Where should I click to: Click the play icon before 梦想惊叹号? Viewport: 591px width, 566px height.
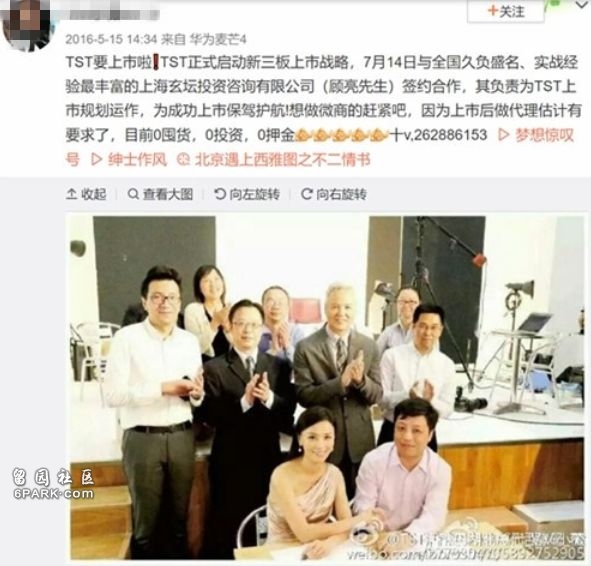tap(504, 135)
